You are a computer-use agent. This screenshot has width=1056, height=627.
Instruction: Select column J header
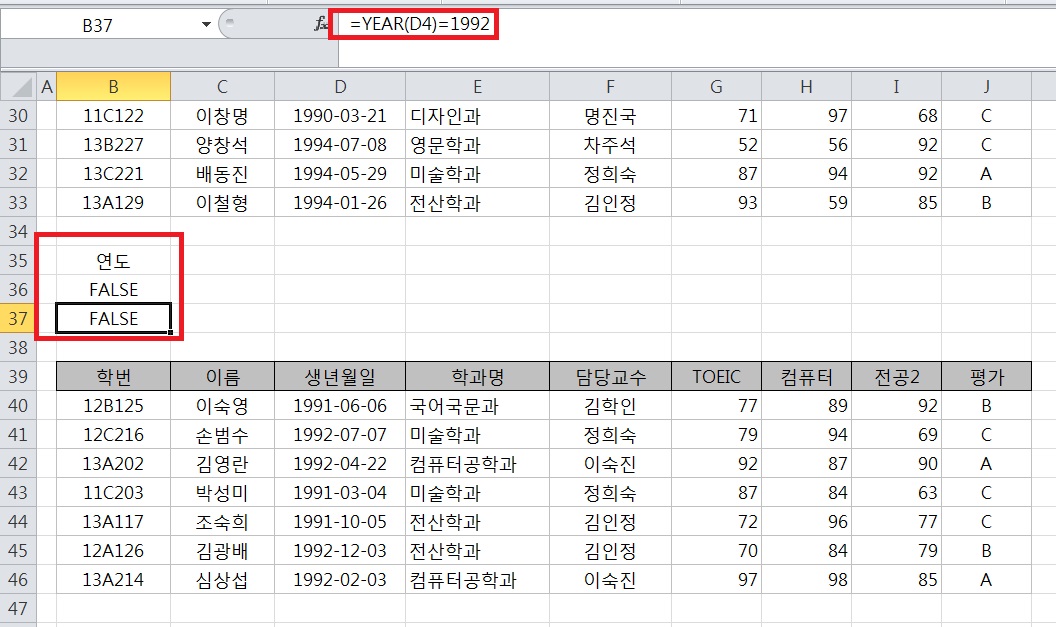(986, 87)
